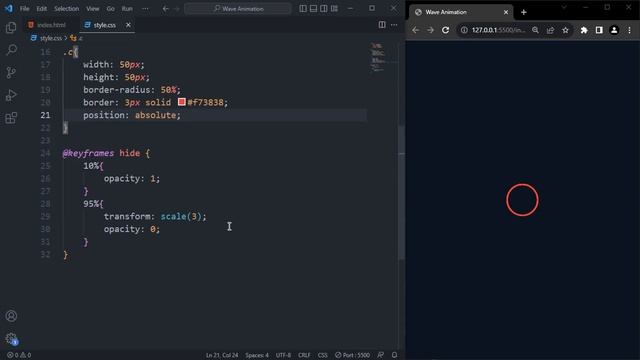The image size is (640, 360).
Task: Click the red circle on the page
Action: 522,200
